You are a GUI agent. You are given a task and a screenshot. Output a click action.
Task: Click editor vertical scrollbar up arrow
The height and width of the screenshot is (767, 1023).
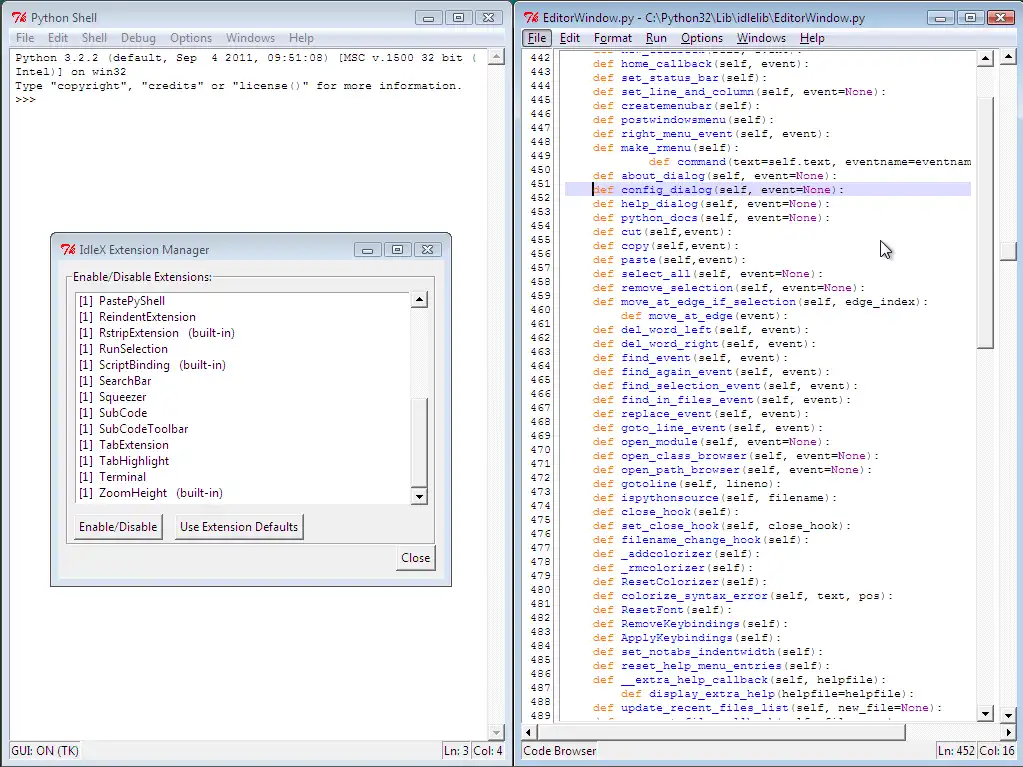984,58
